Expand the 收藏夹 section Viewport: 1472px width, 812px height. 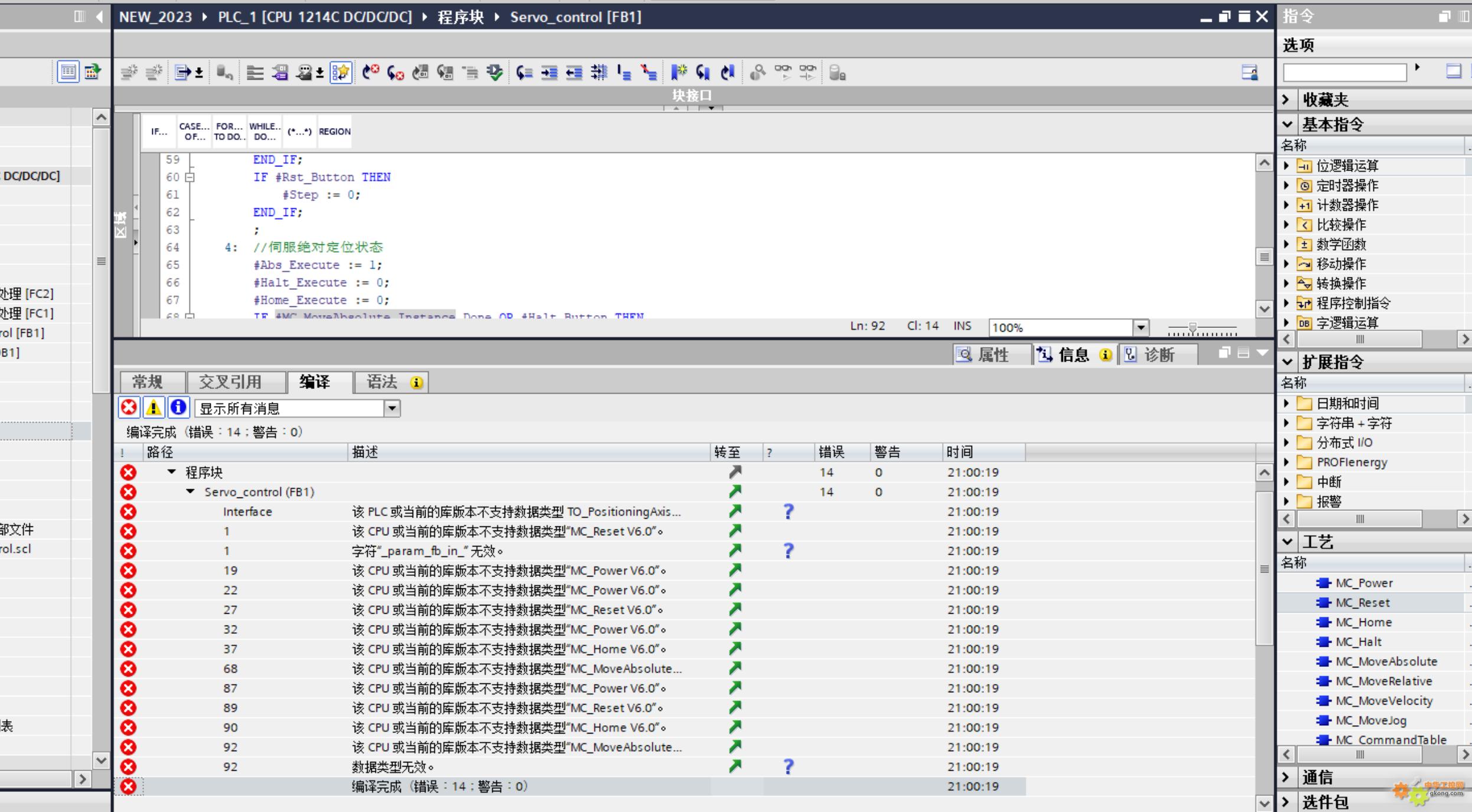[x=1287, y=99]
